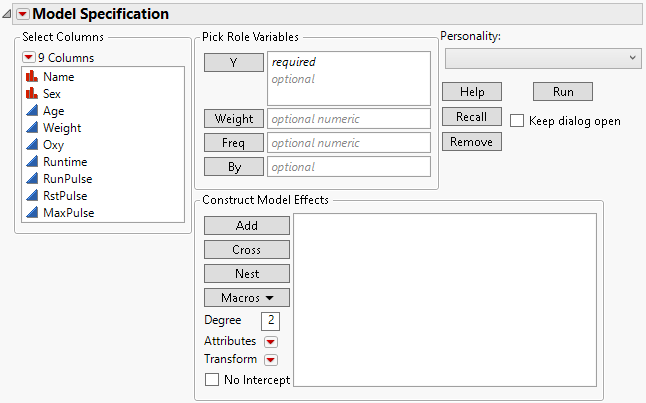Click the Run button

coord(563,91)
